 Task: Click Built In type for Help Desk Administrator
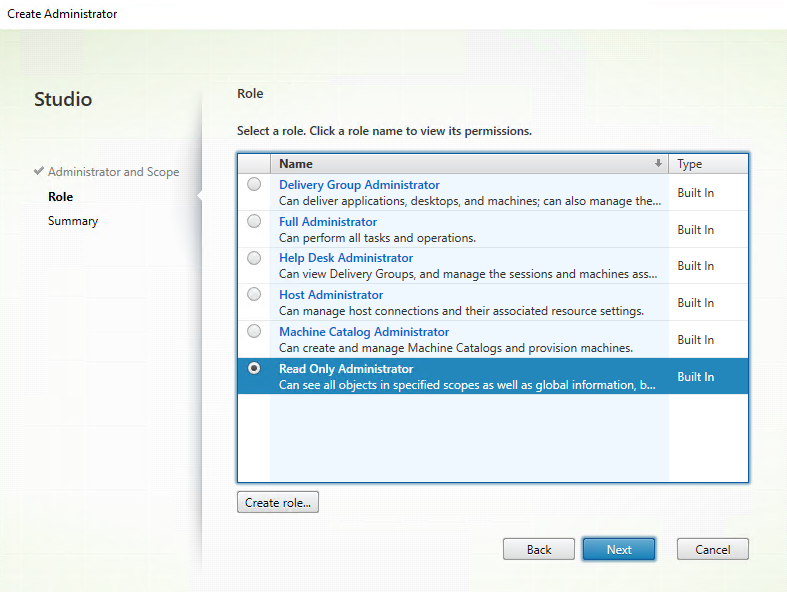[695, 266]
